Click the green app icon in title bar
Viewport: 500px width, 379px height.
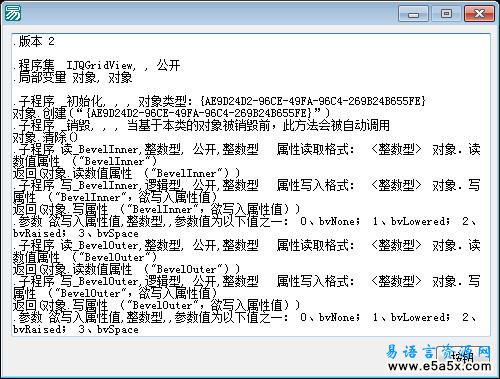tap(12, 12)
